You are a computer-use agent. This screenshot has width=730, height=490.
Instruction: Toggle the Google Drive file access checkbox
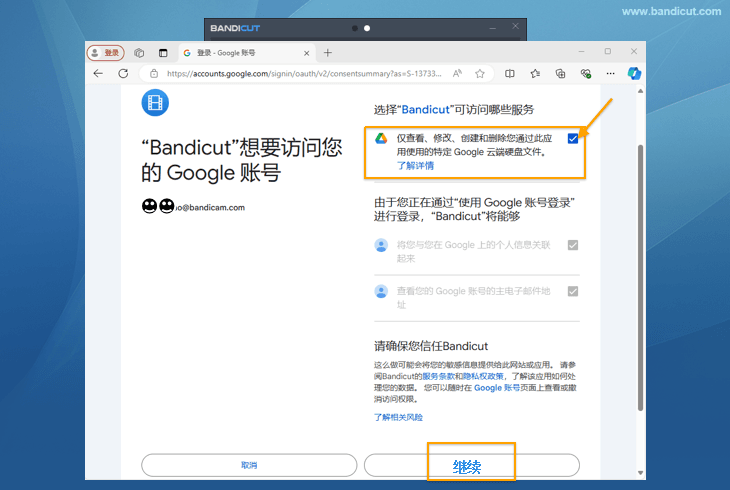(573, 138)
